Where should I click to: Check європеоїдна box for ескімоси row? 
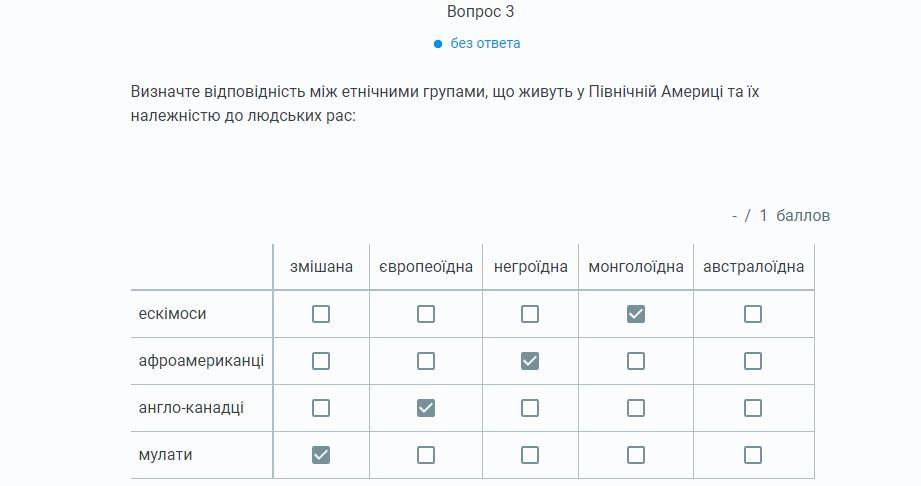click(426, 314)
